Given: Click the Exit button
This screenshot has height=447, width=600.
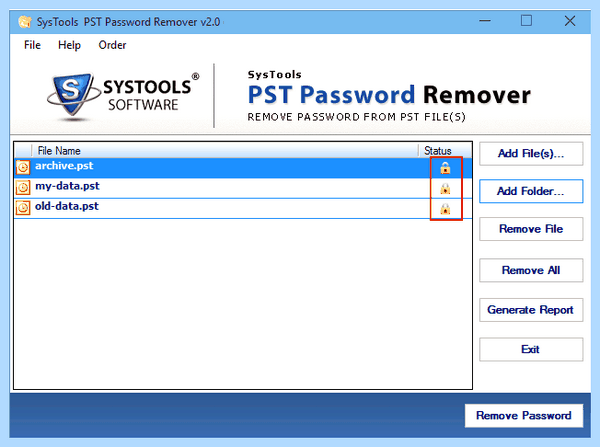Looking at the screenshot, I should pyautogui.click(x=531, y=349).
